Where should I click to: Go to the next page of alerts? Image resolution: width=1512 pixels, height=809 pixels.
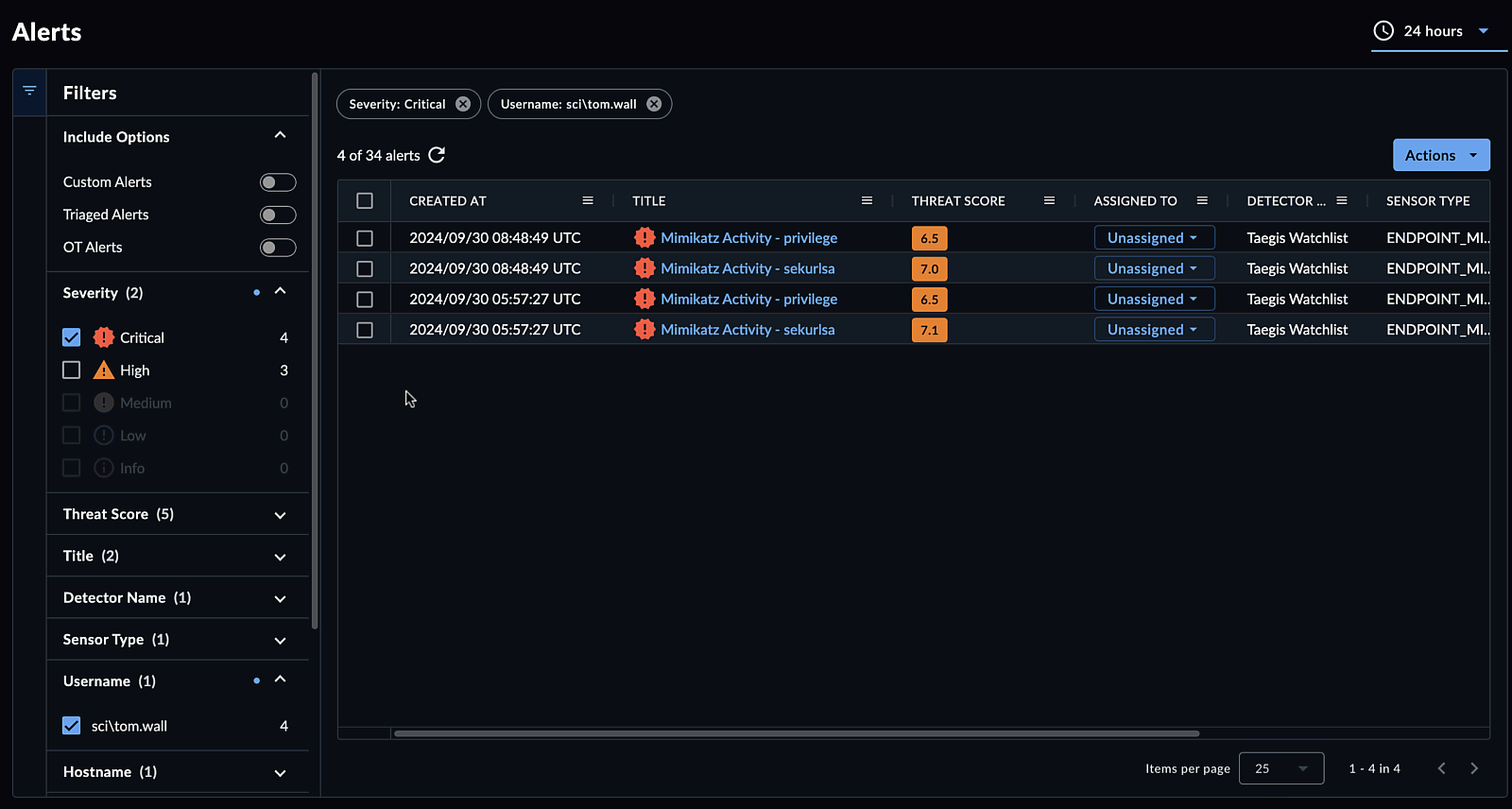pyautogui.click(x=1474, y=768)
